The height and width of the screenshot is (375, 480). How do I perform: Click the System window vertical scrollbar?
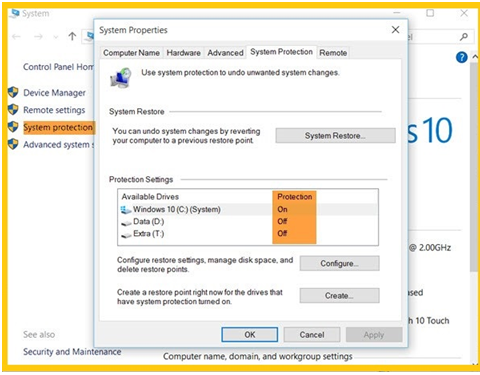[x=474, y=167]
